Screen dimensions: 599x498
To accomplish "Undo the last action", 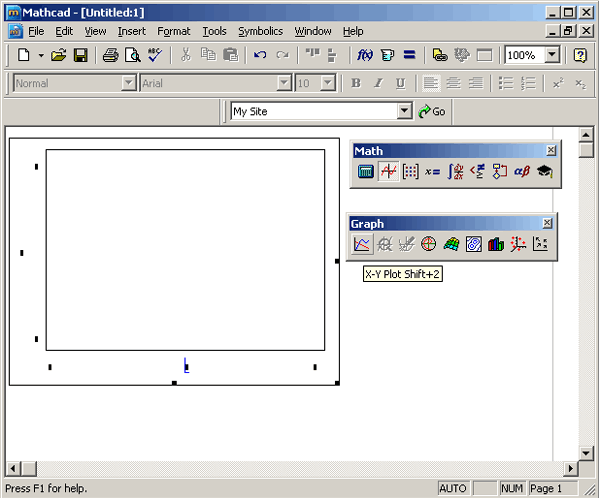I will [260, 55].
